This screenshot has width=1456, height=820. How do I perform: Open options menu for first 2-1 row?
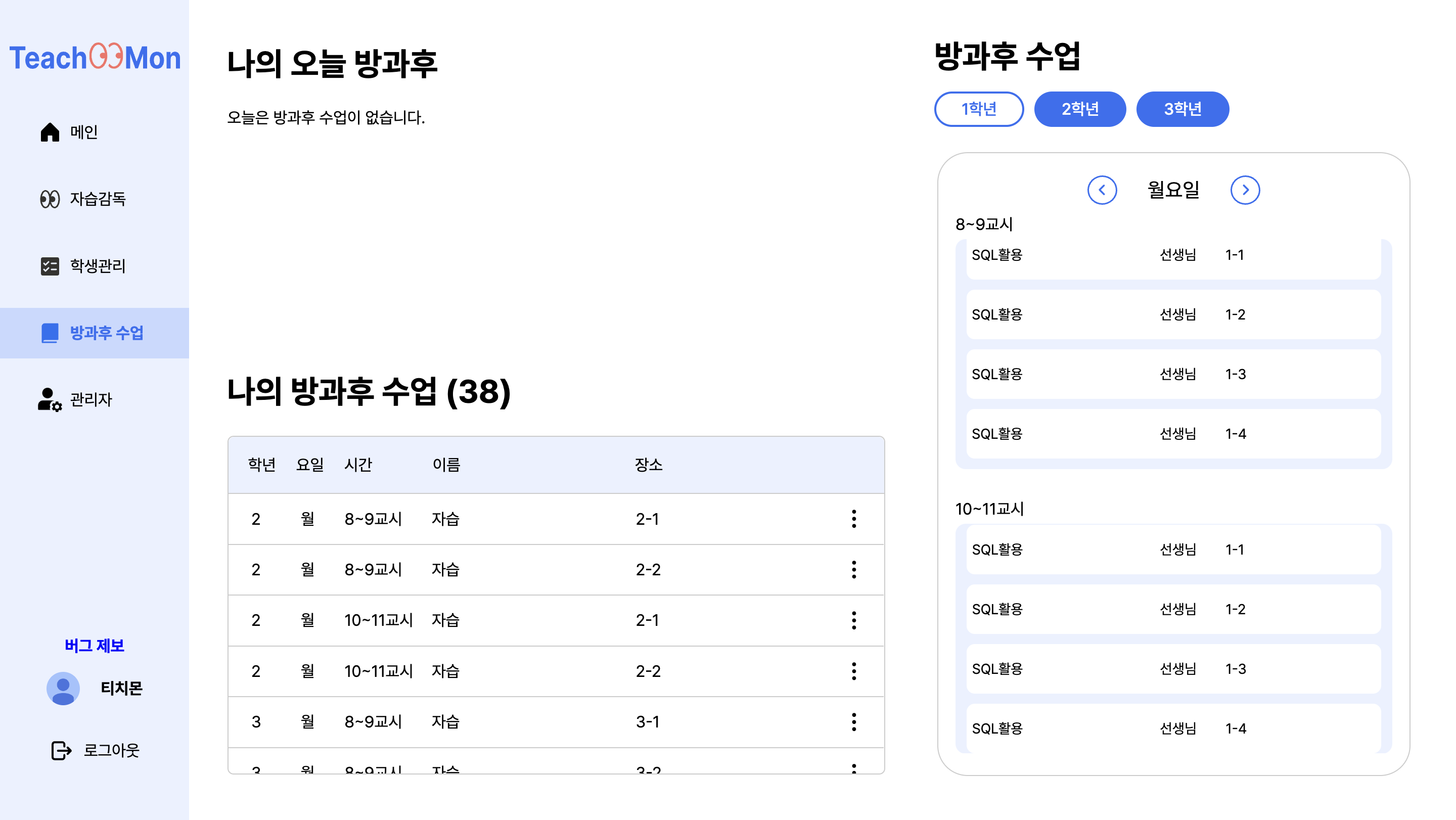[853, 519]
